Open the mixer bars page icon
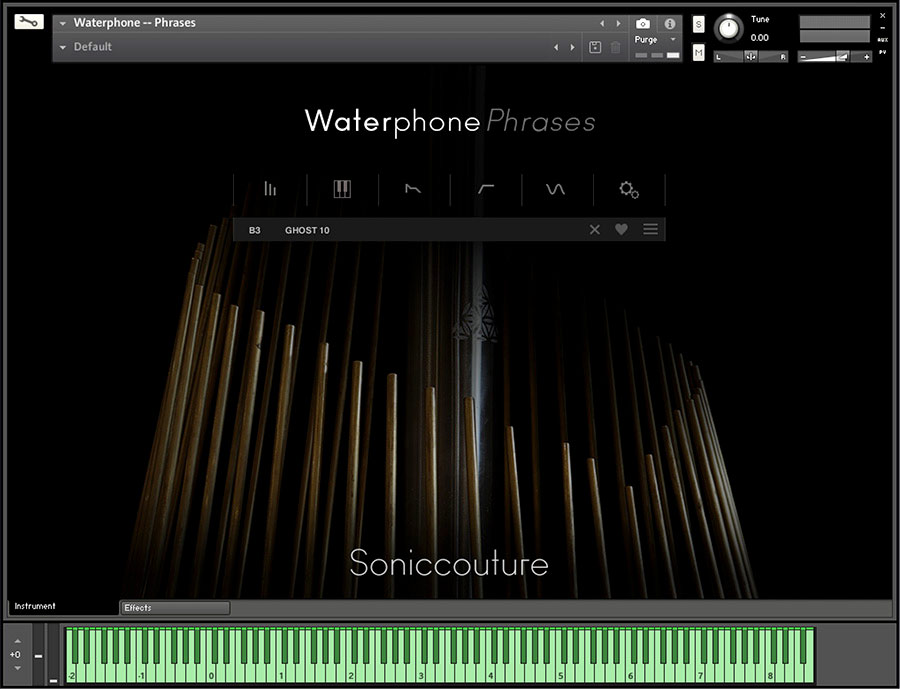Screen dimensions: 900x689 pyautogui.click(x=270, y=189)
